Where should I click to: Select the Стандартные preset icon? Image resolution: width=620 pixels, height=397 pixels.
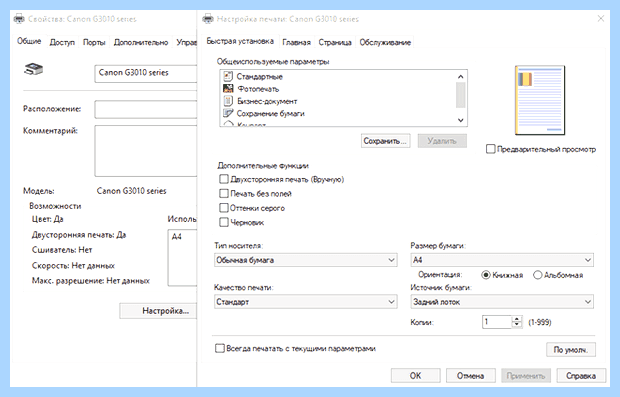228,76
